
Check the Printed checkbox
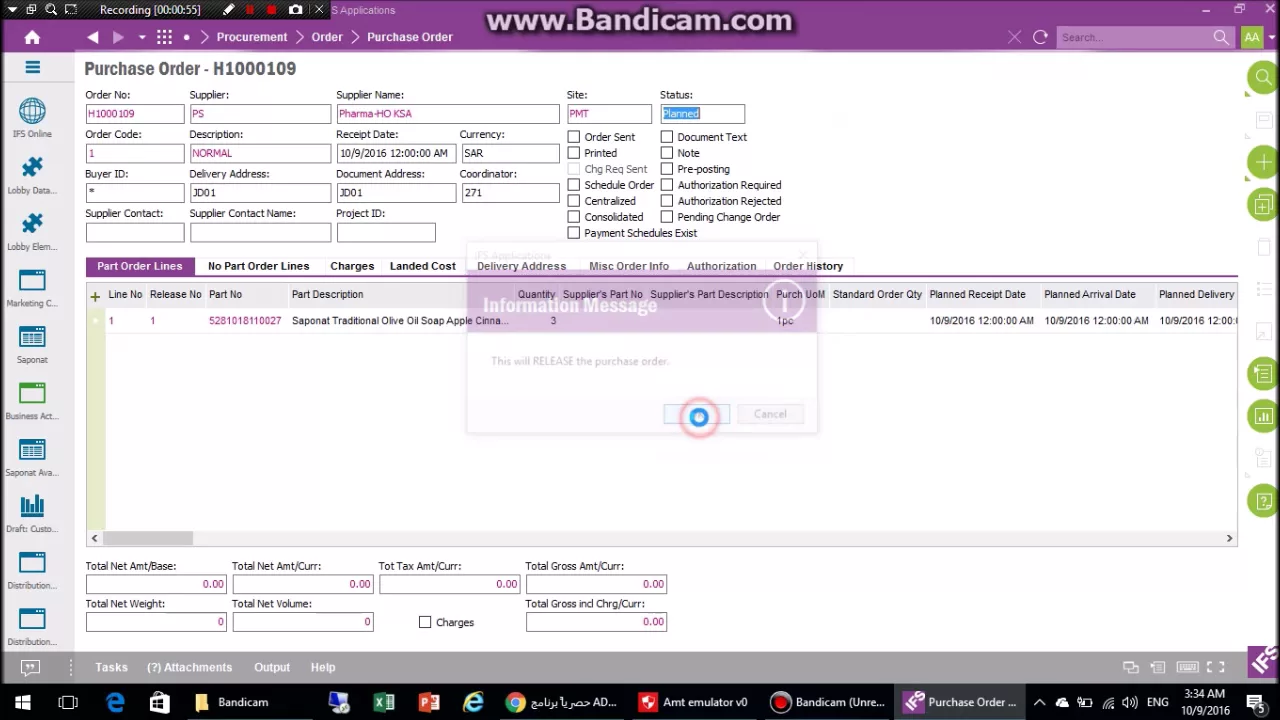point(574,153)
